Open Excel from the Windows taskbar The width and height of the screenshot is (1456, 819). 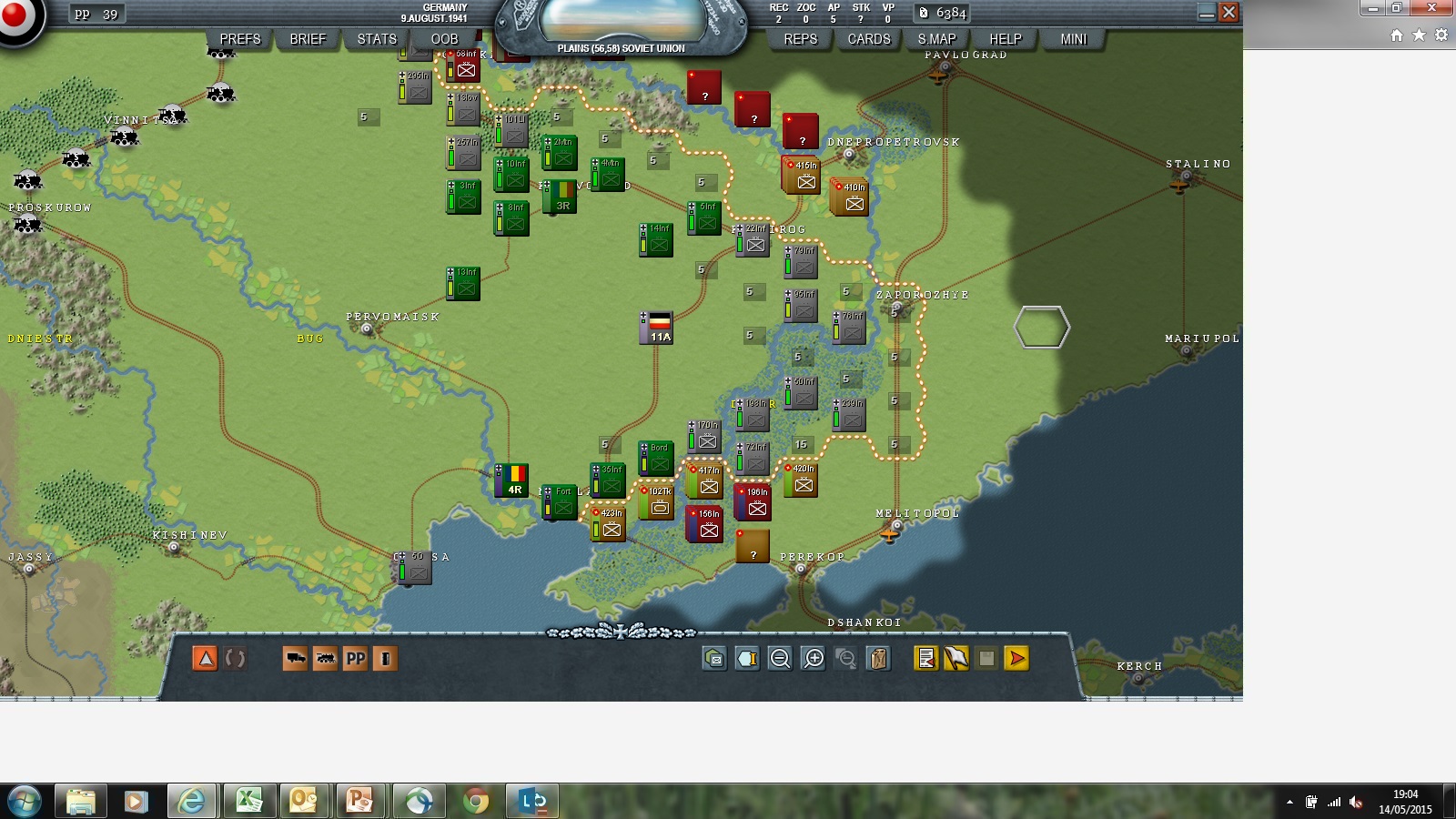tap(248, 801)
